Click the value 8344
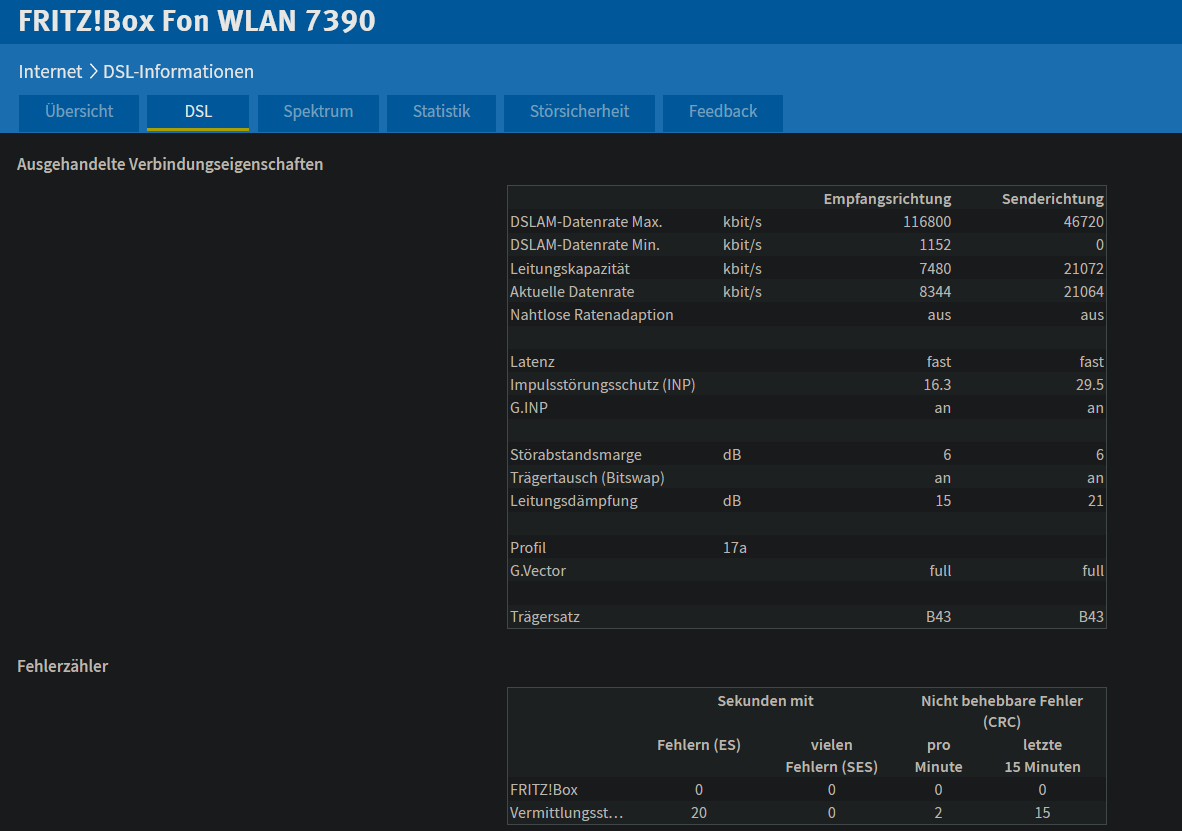 pyautogui.click(x=935, y=292)
